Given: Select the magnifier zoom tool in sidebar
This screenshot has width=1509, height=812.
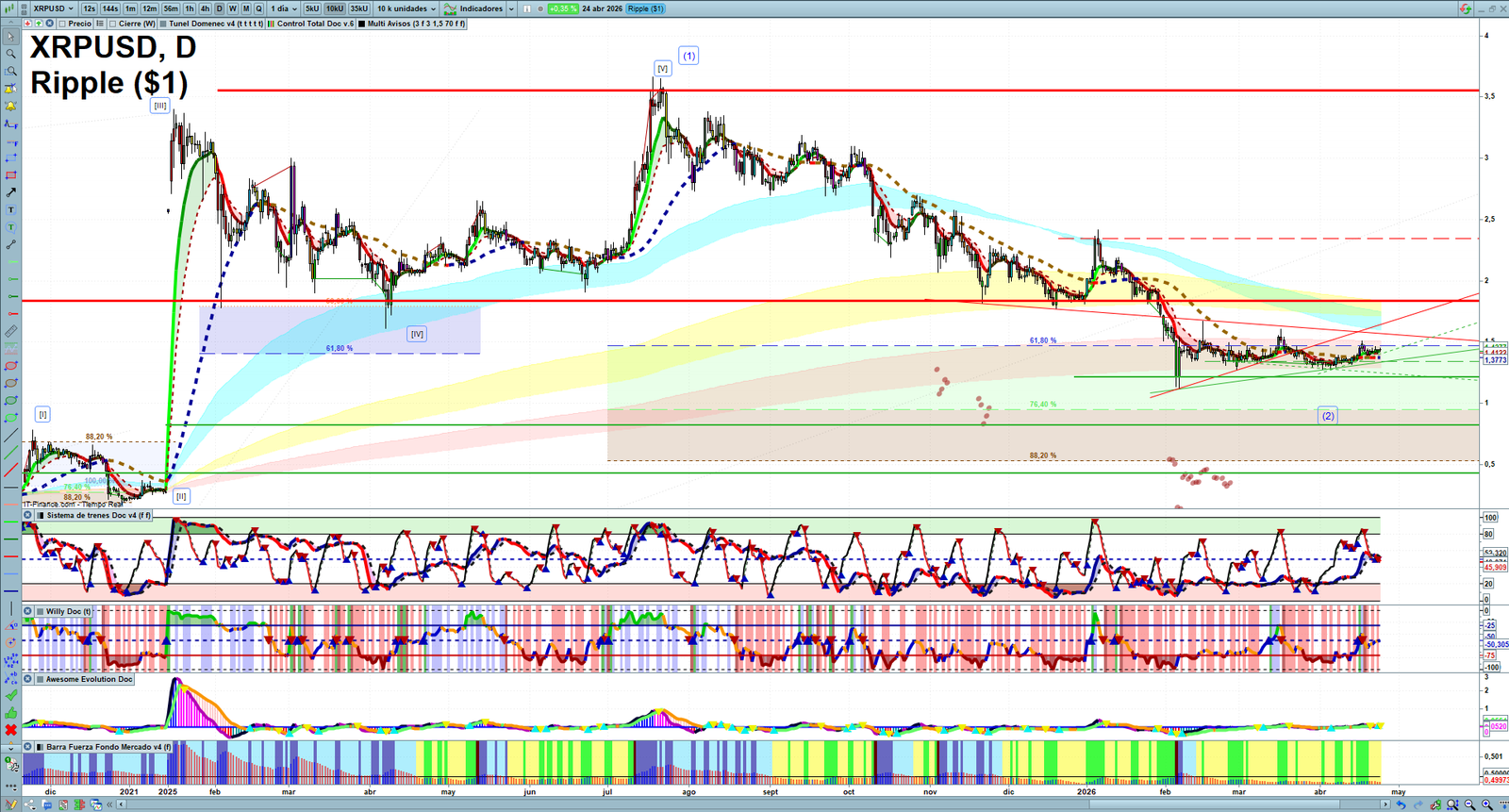Looking at the screenshot, I should pos(11,54).
